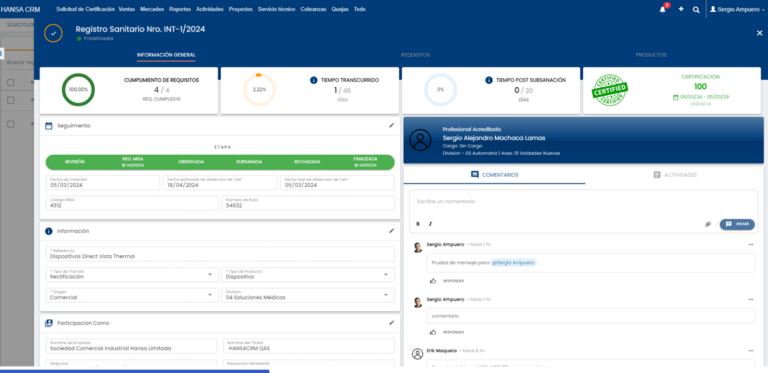The image size is (768, 373).
Task: Select the Revisión stage in Etapa bar
Action: 74,162
